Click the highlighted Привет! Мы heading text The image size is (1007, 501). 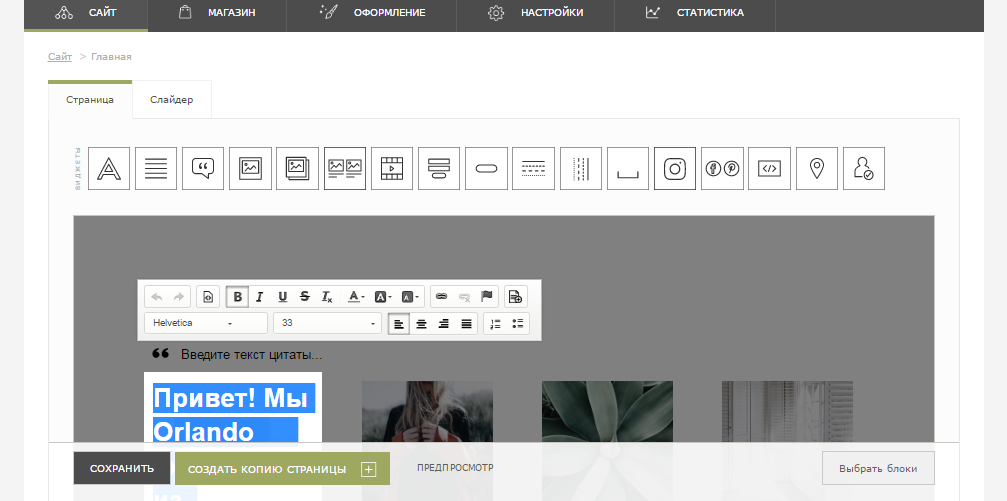(x=233, y=399)
